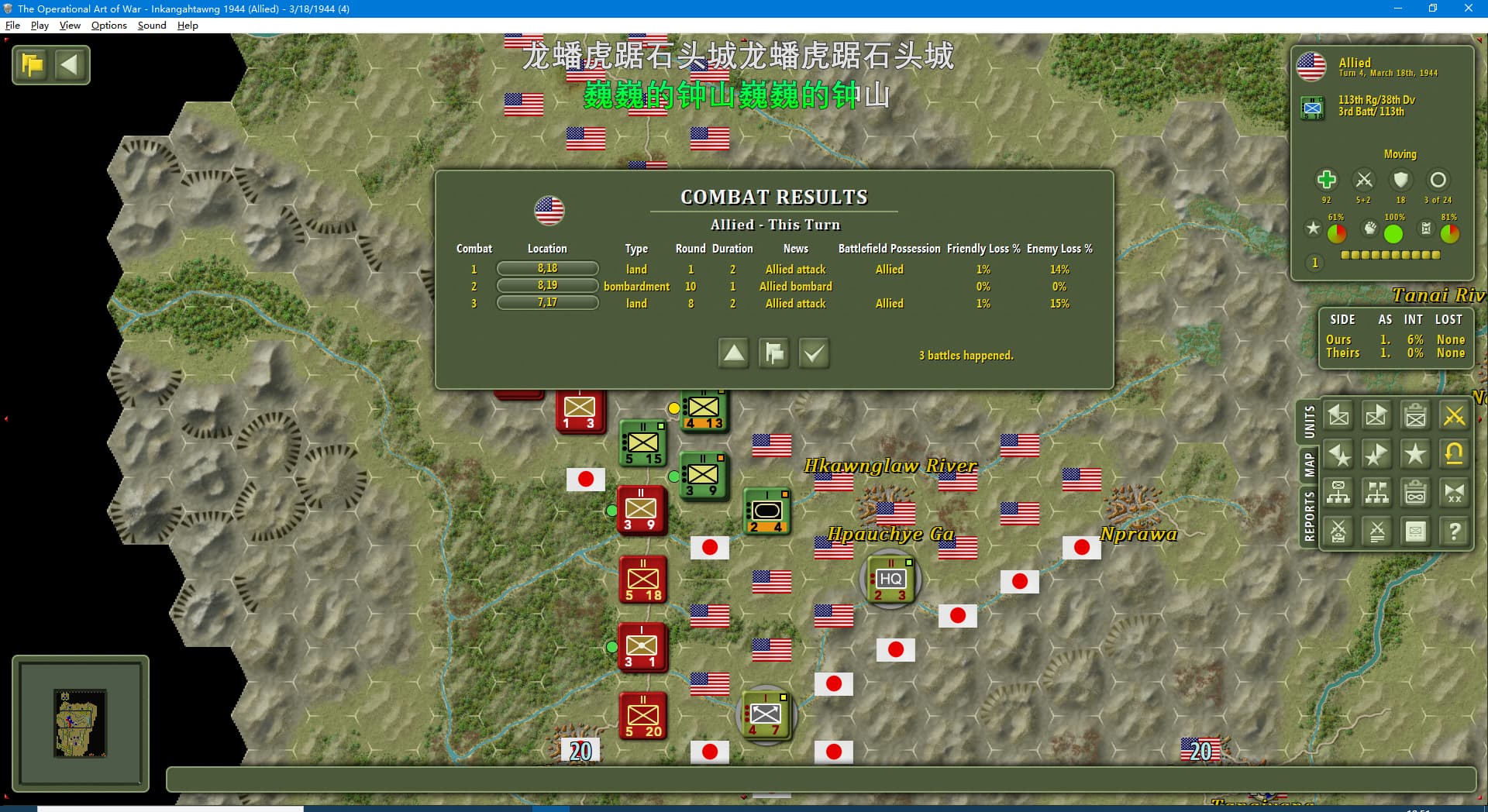
Task: Open the unit report clipboard icon
Action: pos(1416,416)
